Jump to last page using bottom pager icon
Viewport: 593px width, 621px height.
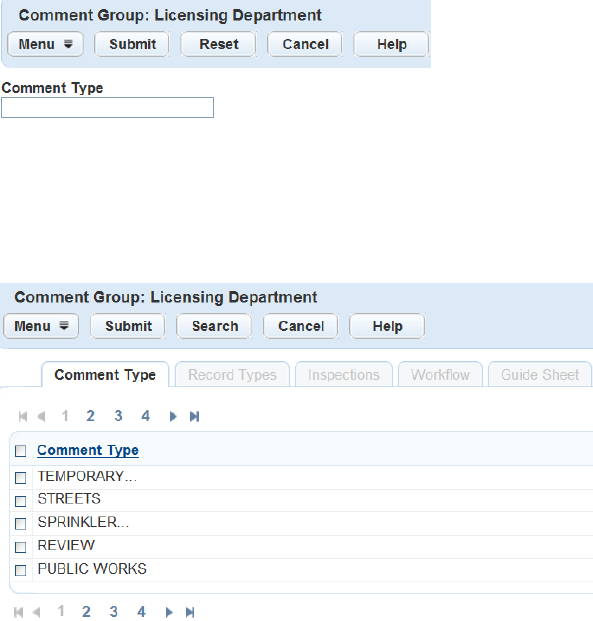[x=190, y=612]
